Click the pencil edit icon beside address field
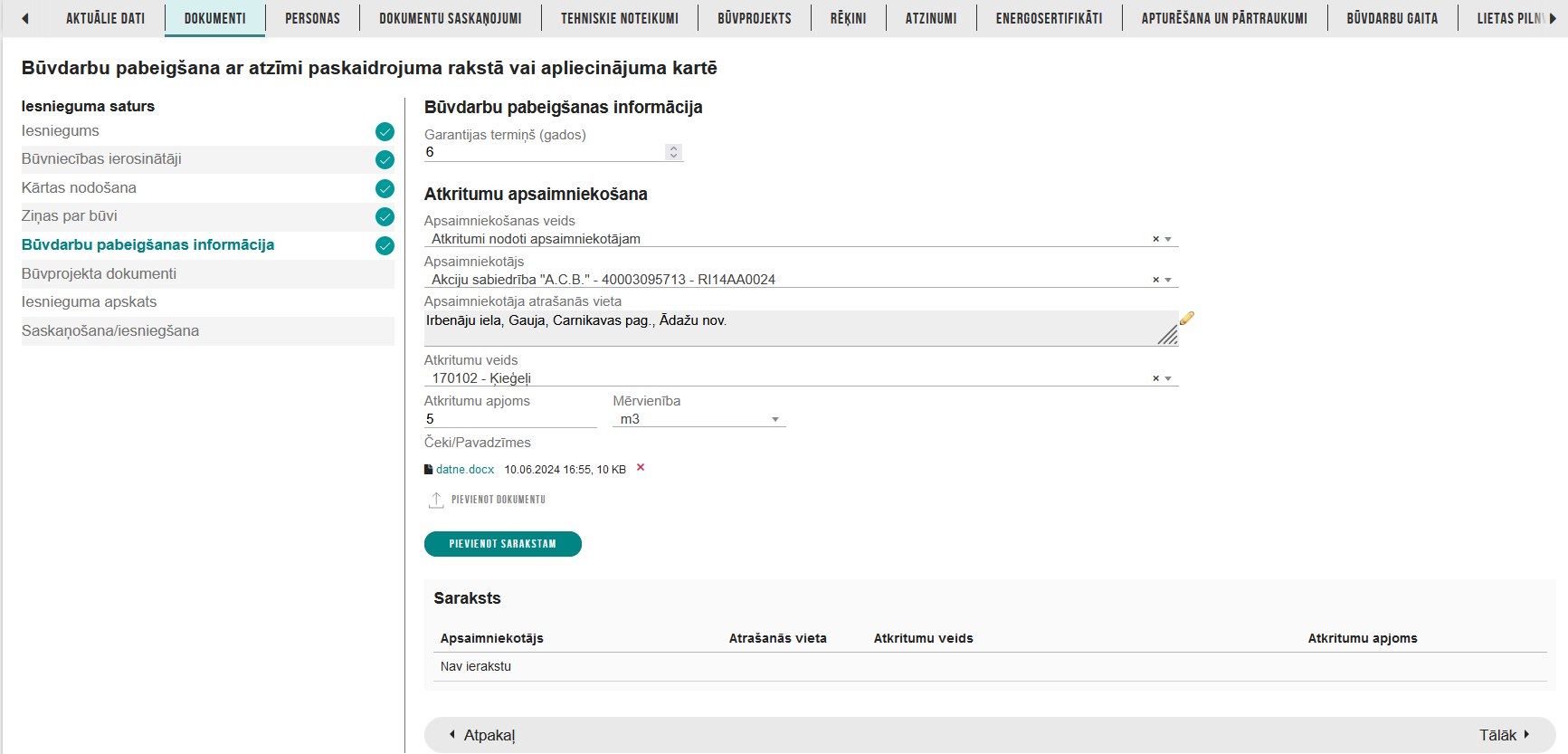This screenshot has width=1568, height=754. pyautogui.click(x=1187, y=318)
